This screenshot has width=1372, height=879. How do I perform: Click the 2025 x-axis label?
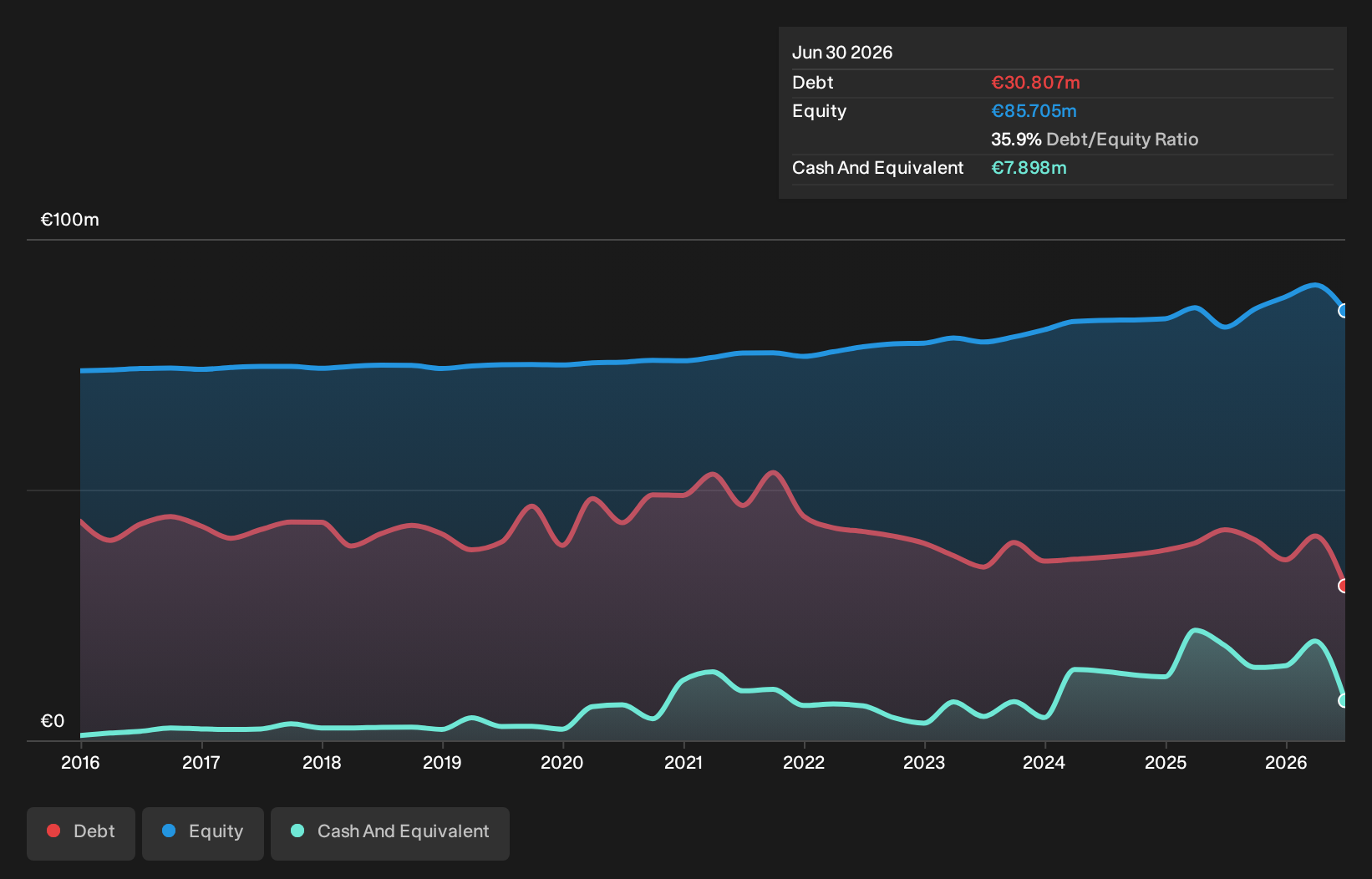(x=1166, y=762)
